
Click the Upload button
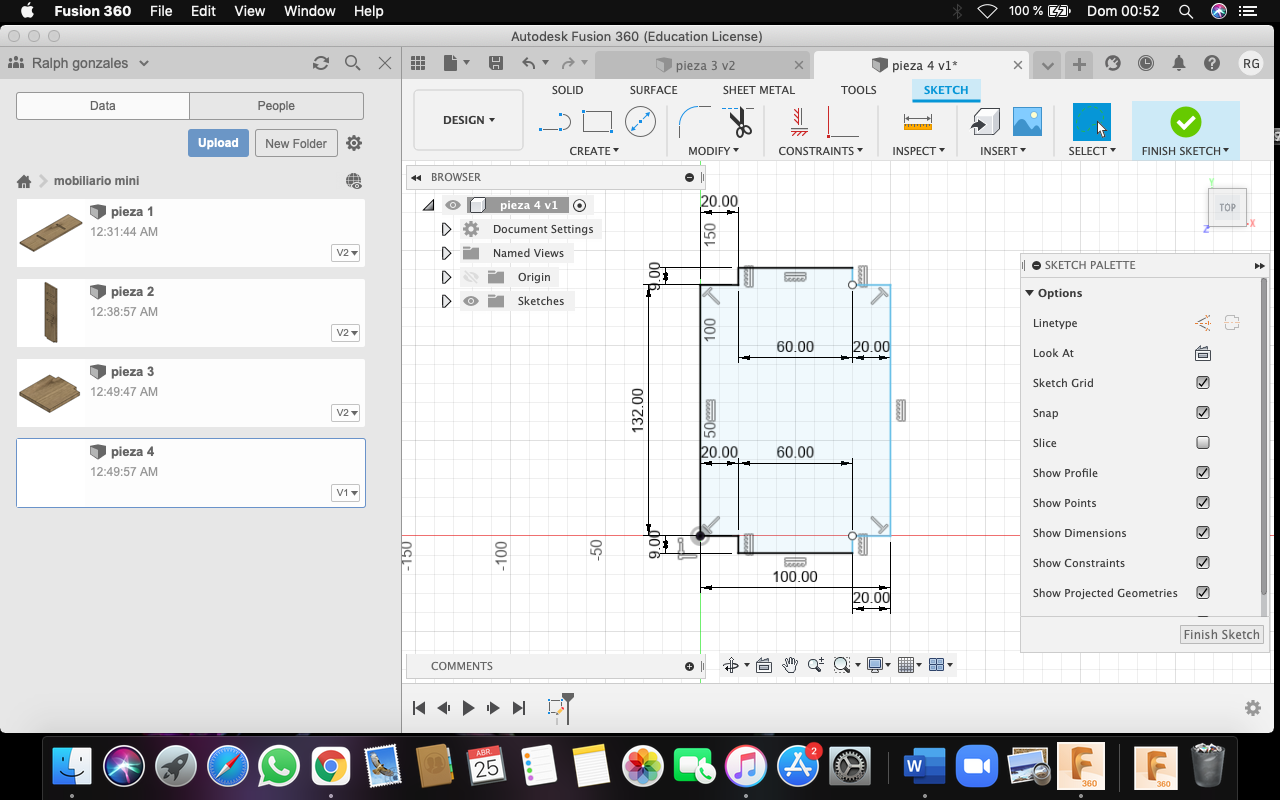tap(218, 143)
